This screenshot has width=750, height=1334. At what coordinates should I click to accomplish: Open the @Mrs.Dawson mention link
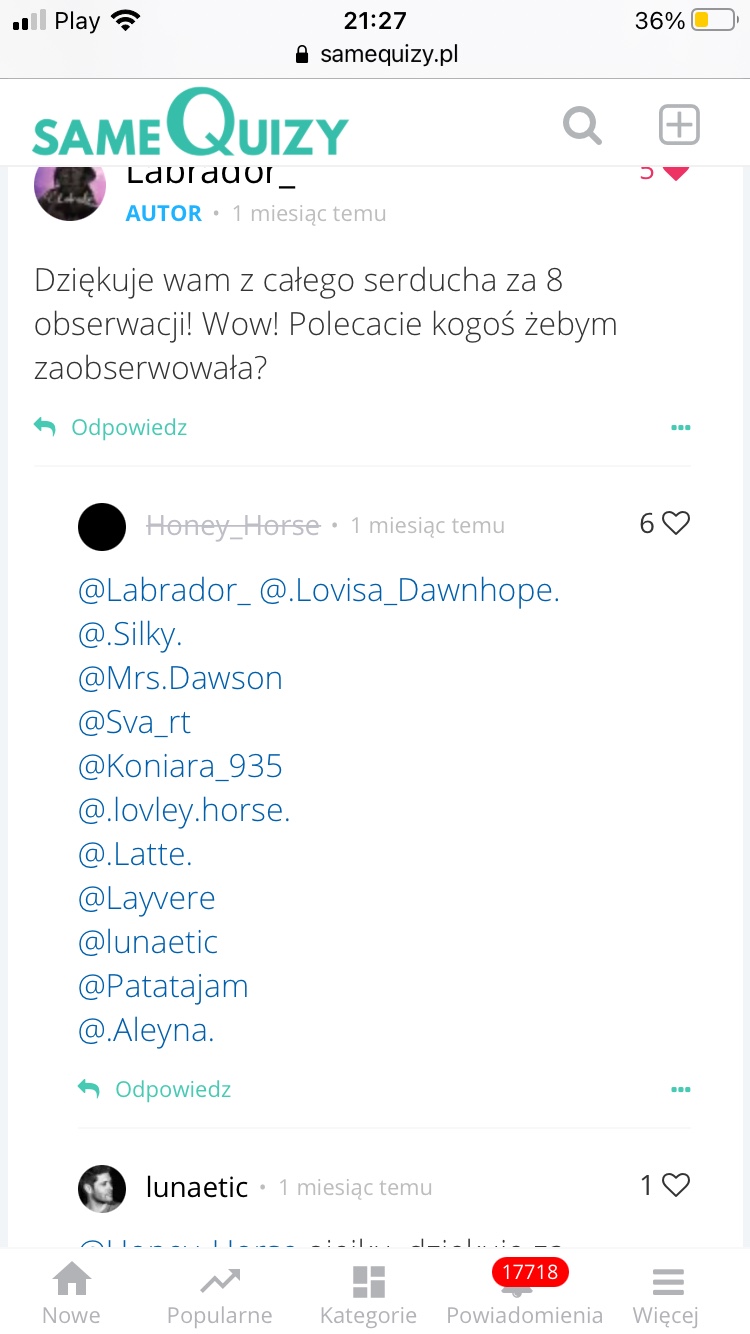coord(180,678)
